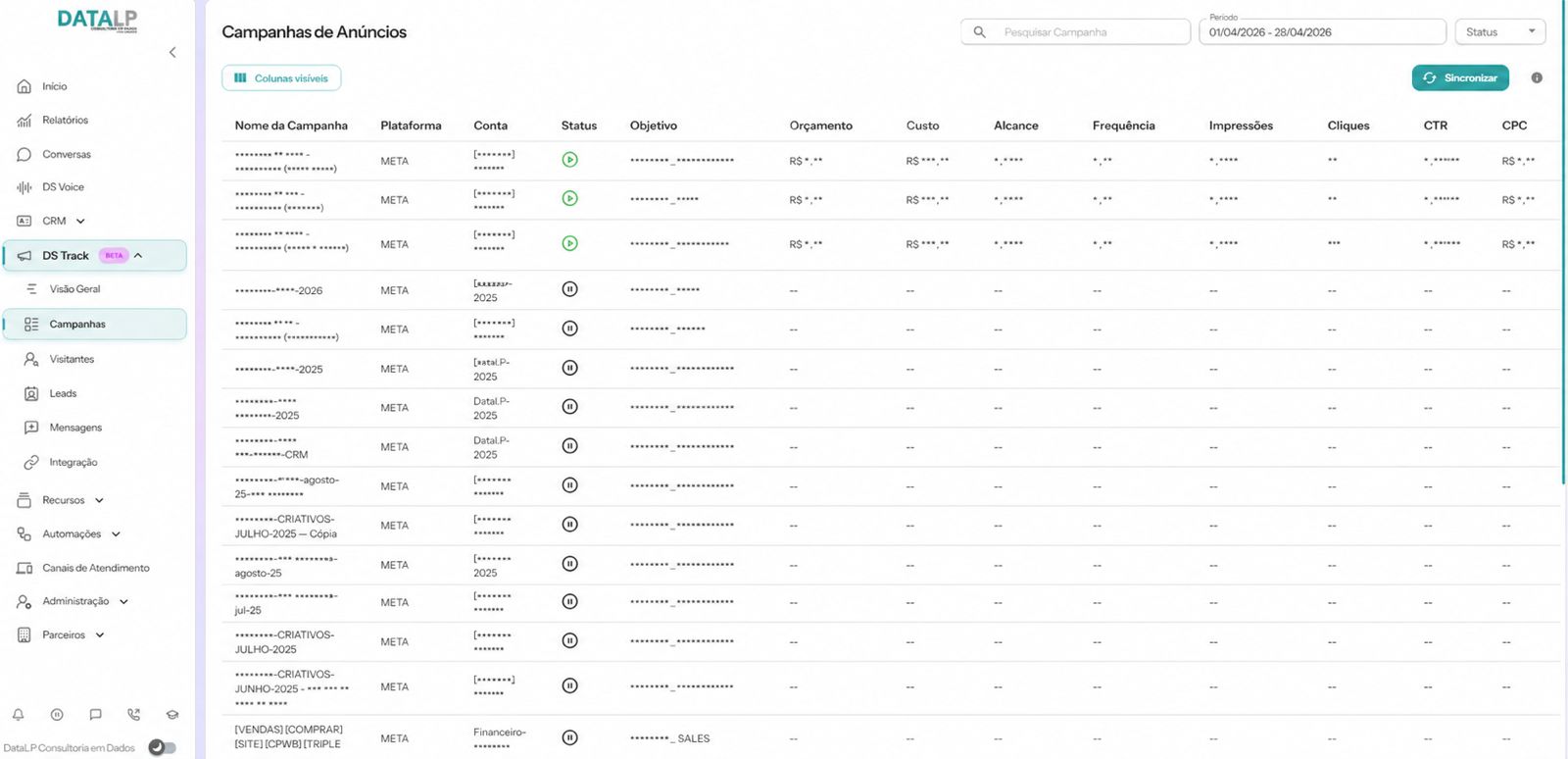Click paused status icon of the CRM campaign
The height and width of the screenshot is (759, 1568).
coord(569,446)
